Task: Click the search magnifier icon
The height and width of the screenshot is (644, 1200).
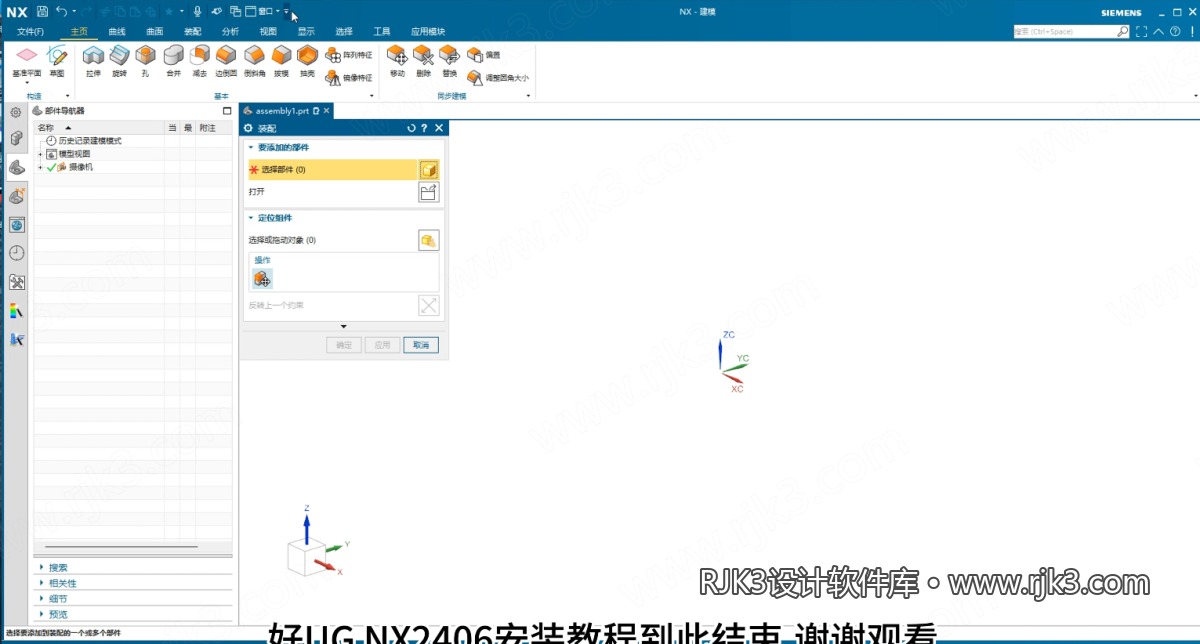Action: tap(1123, 32)
